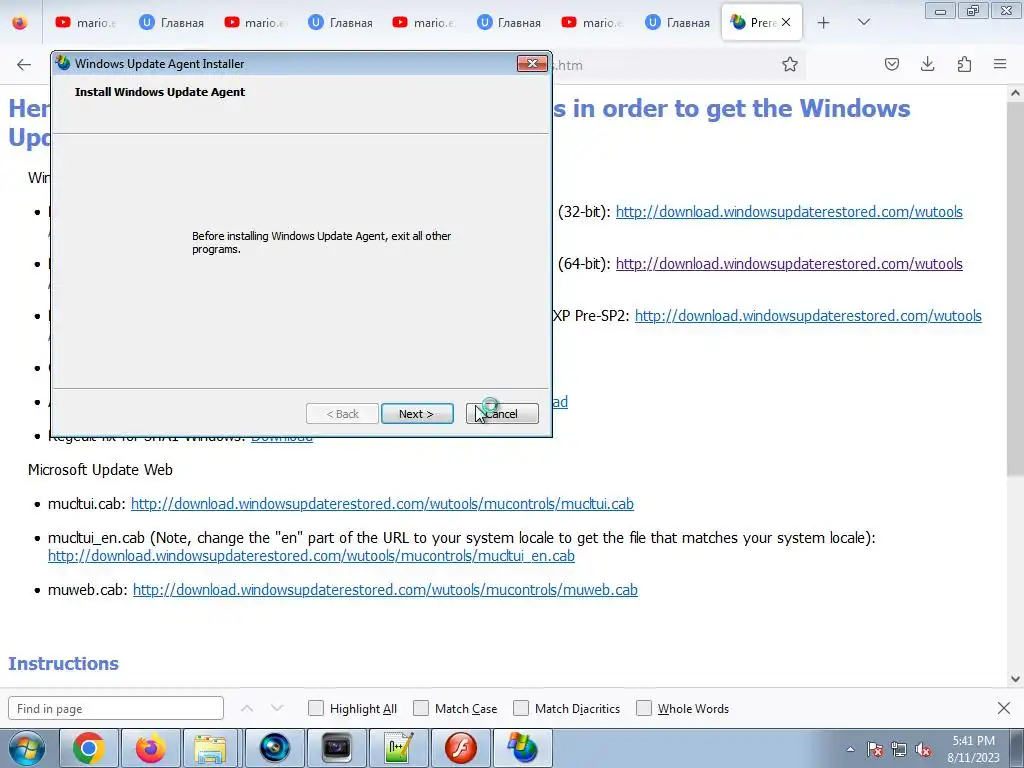Screen dimensions: 1024x768
Task: Click the 'Install Windows Update Agent' header
Action: pos(160,92)
